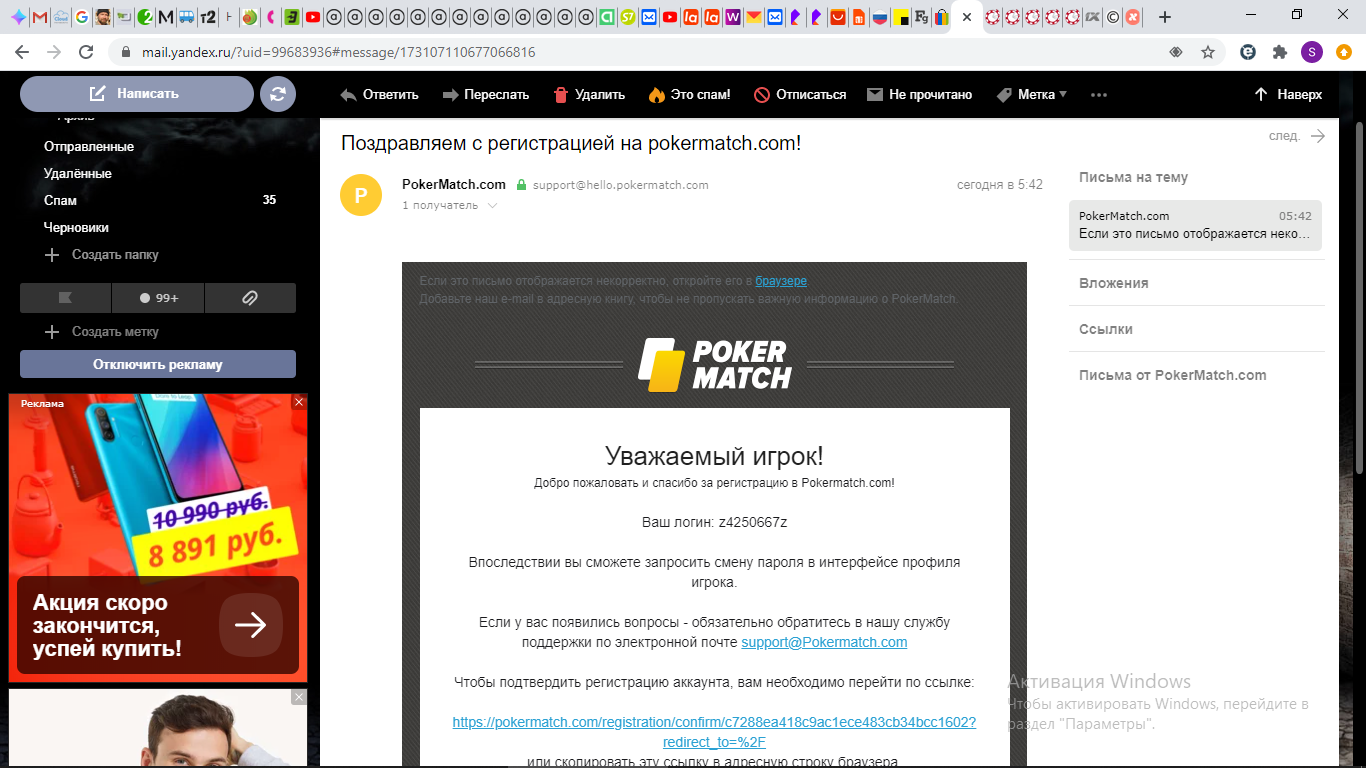Expand the Вложения section
Viewport: 1366px width, 768px height.
click(1114, 283)
